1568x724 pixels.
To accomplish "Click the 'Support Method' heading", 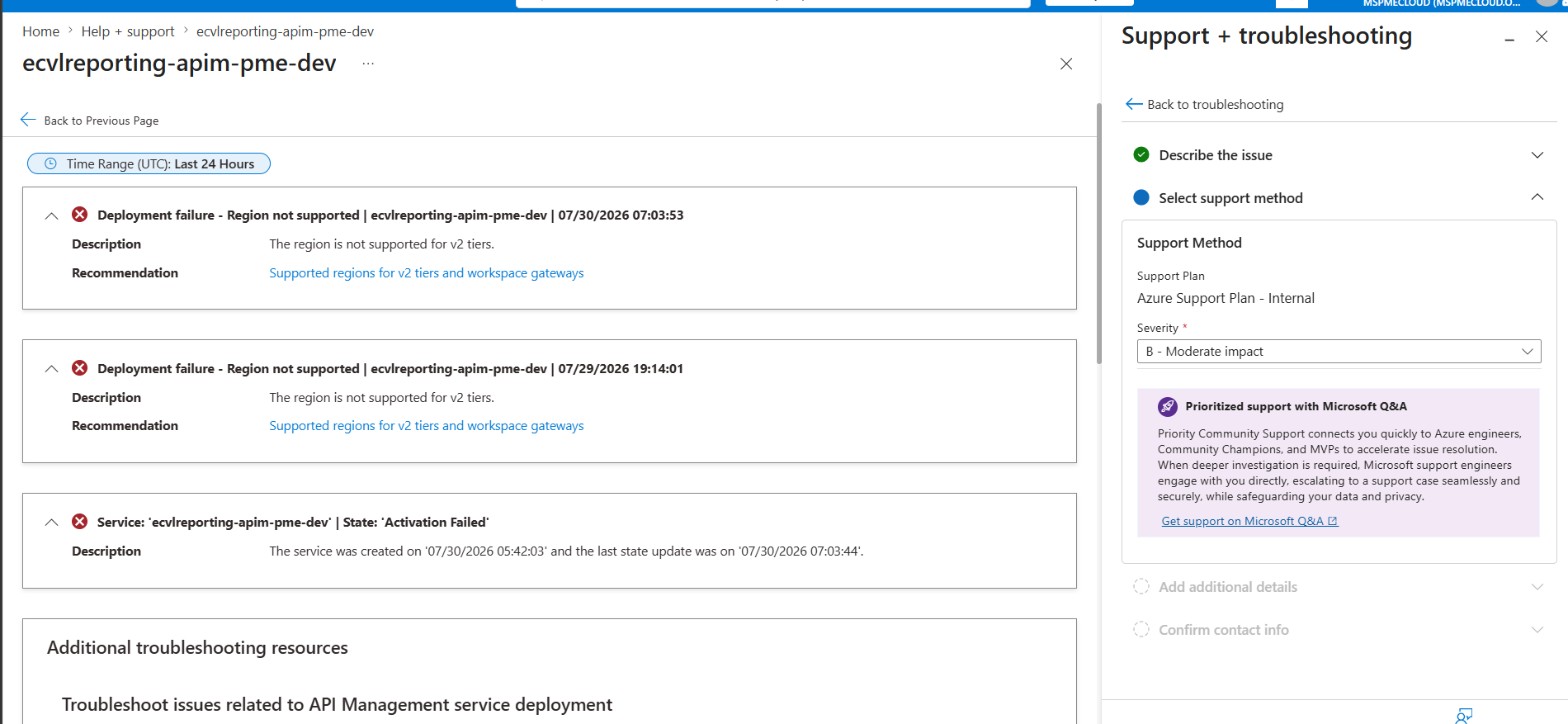I will click(1189, 243).
